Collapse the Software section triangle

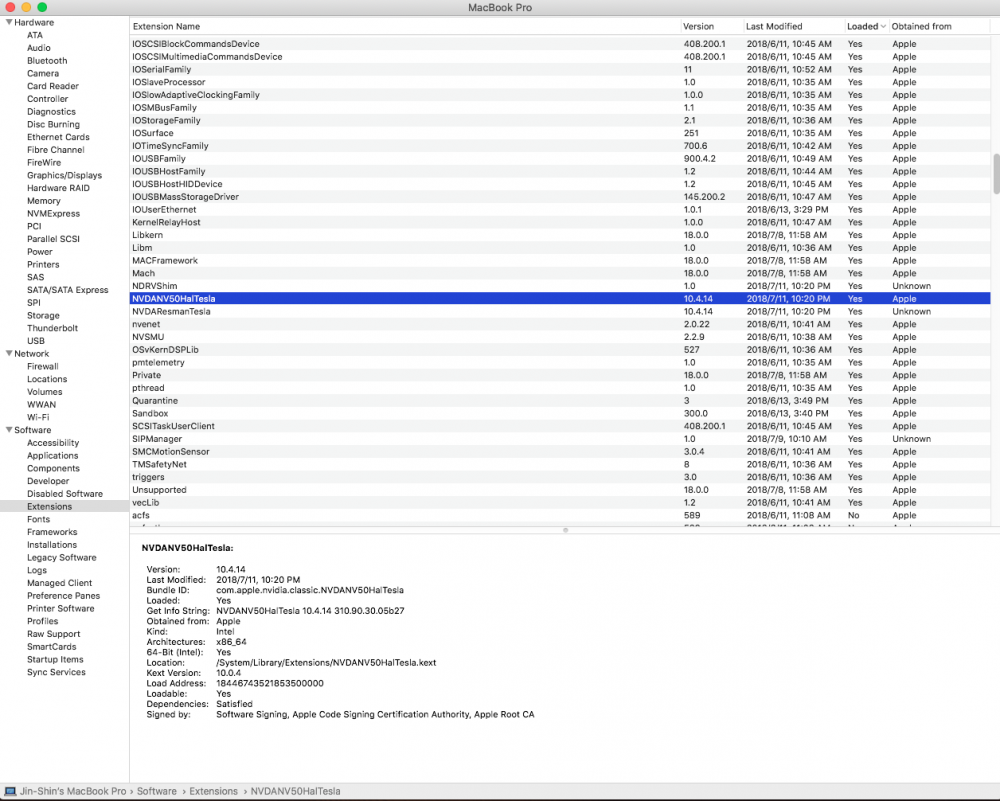pyautogui.click(x=9, y=430)
